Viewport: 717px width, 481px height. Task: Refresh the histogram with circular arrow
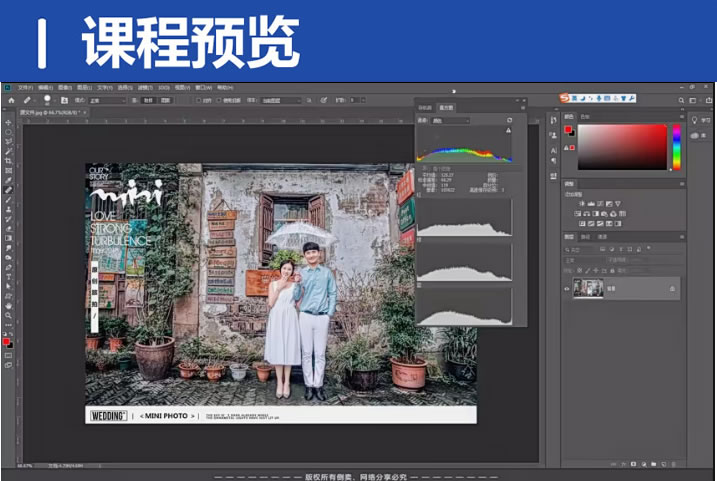coord(509,120)
